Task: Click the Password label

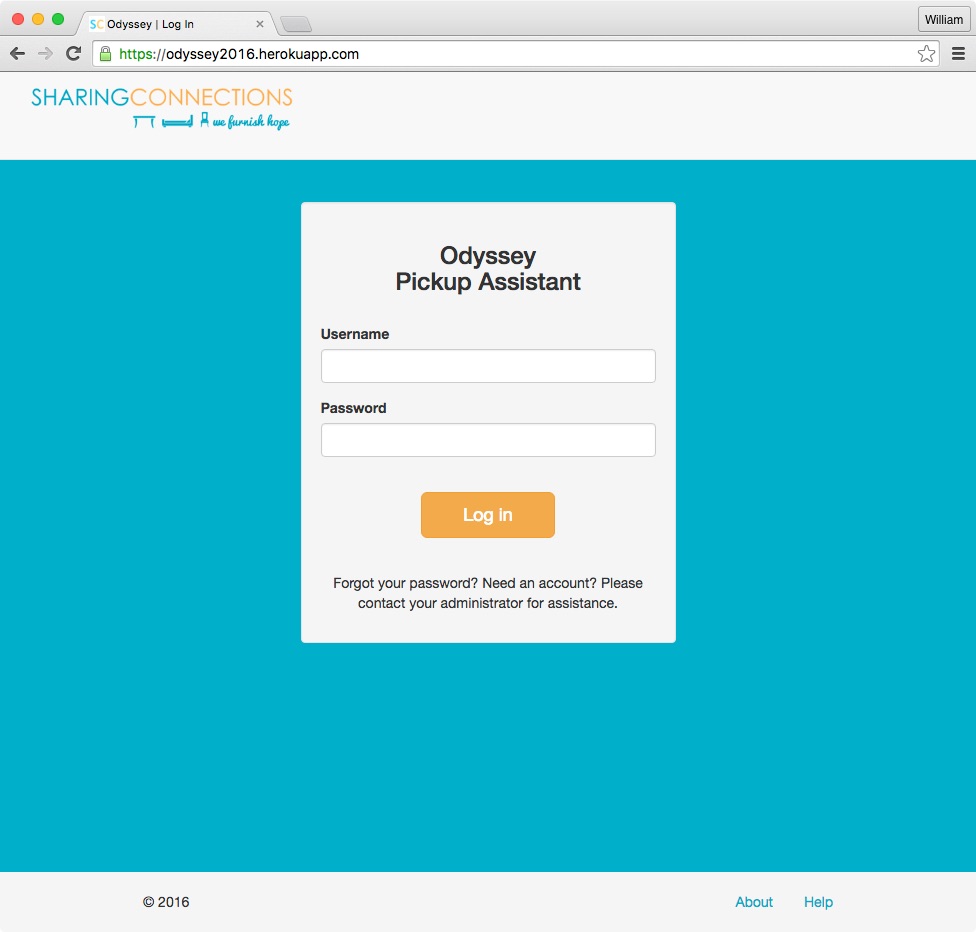Action: [x=354, y=408]
